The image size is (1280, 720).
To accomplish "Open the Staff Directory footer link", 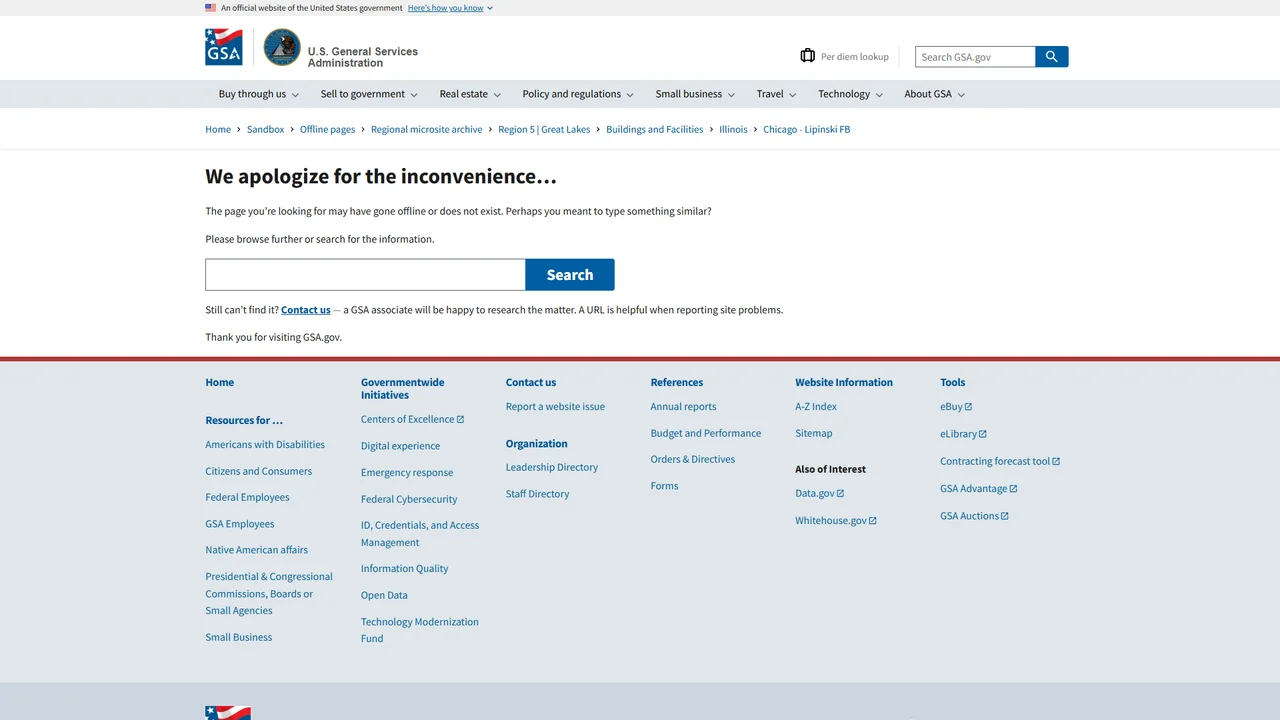I will pos(537,494).
